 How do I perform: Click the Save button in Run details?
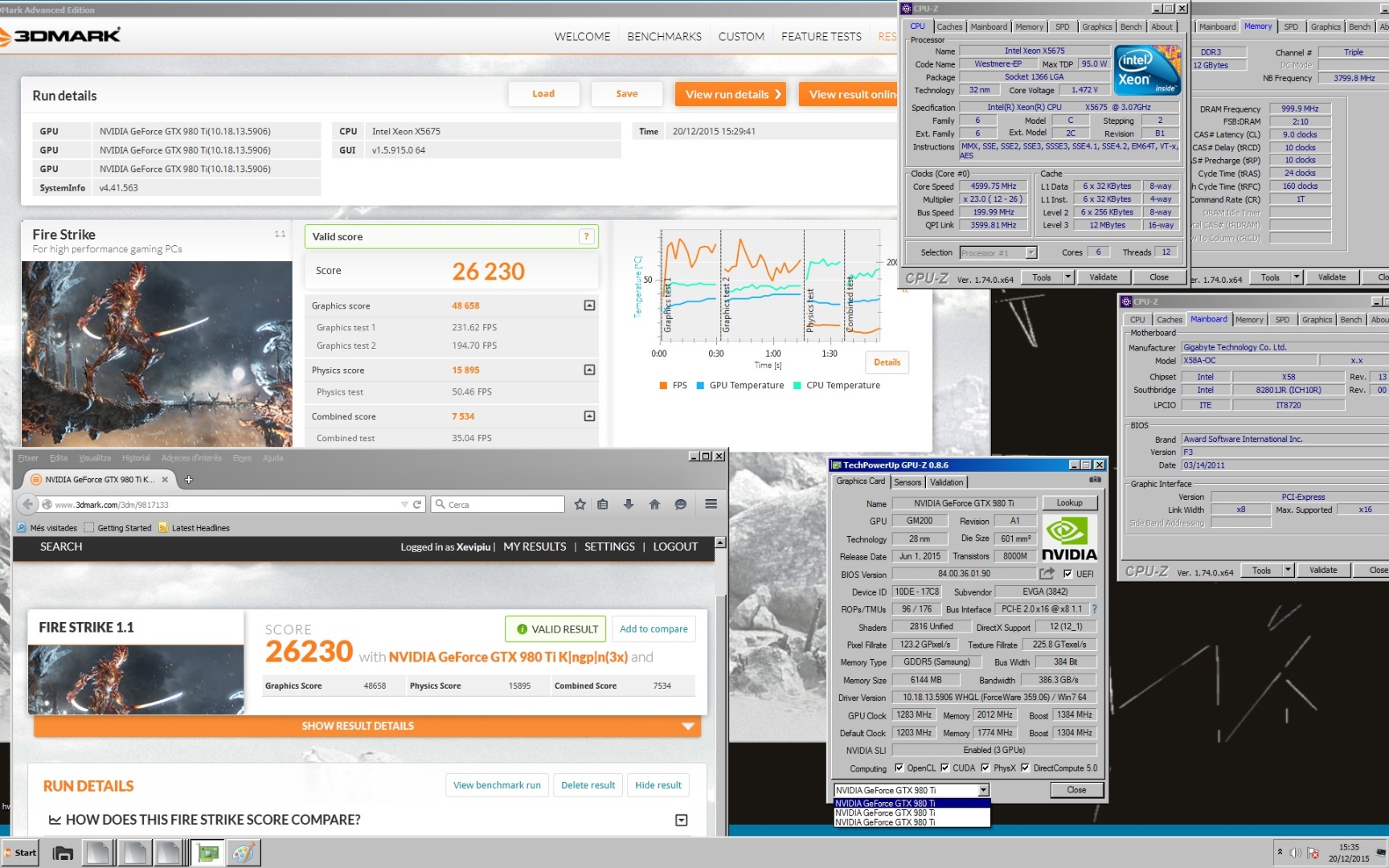(627, 94)
